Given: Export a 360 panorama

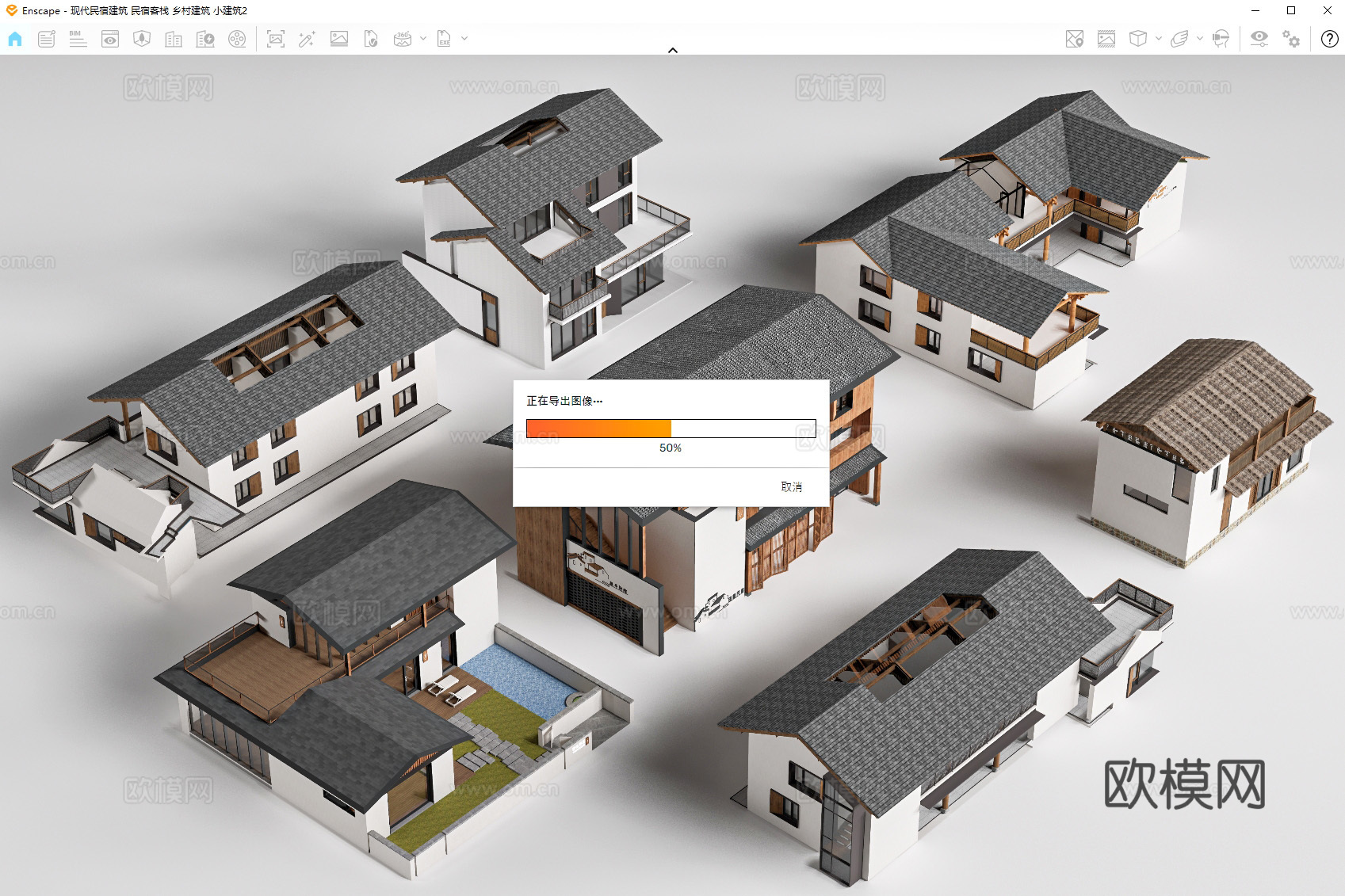Looking at the screenshot, I should pyautogui.click(x=403, y=39).
